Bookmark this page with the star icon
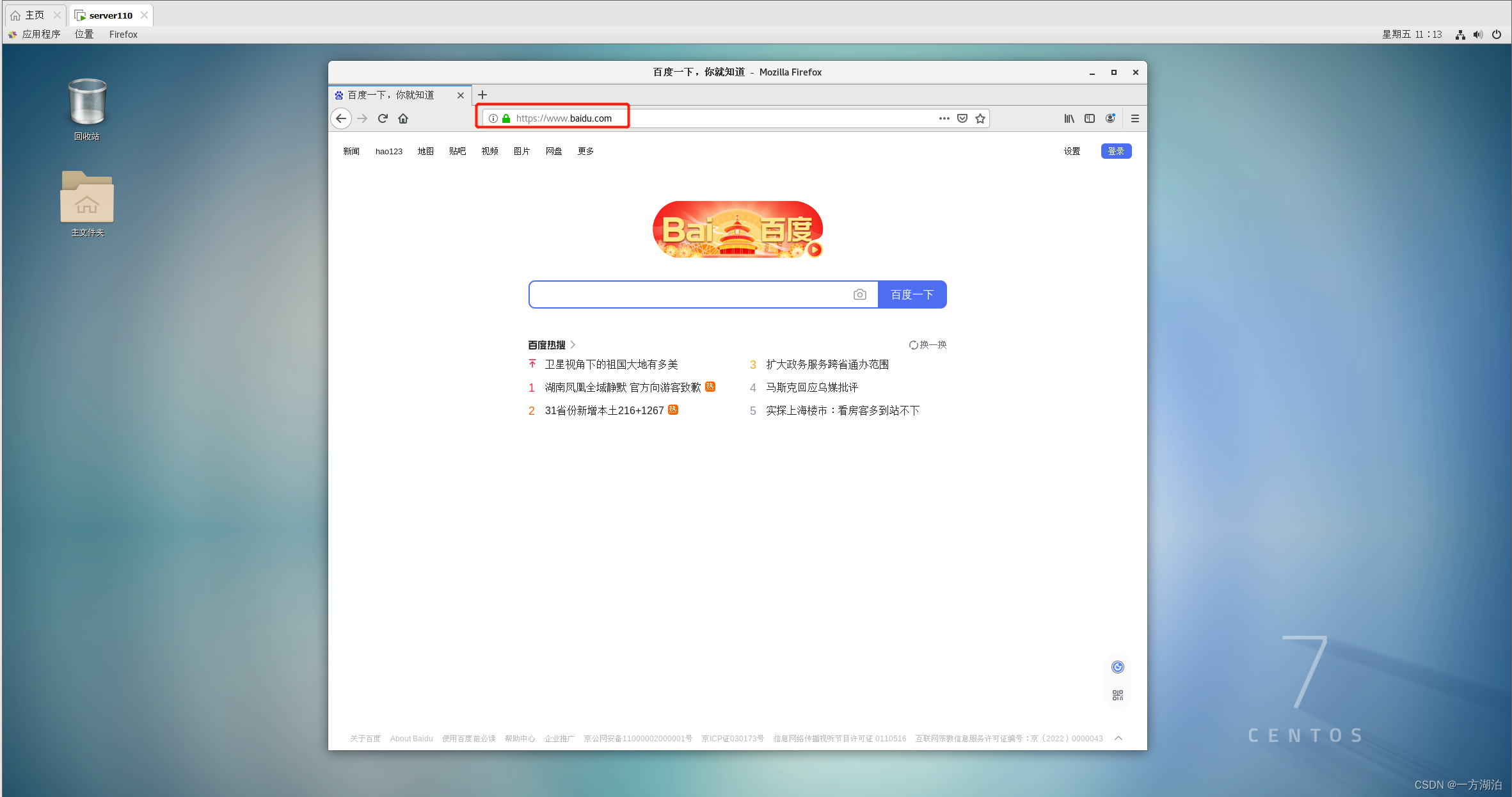This screenshot has height=797, width=1512. 980,118
